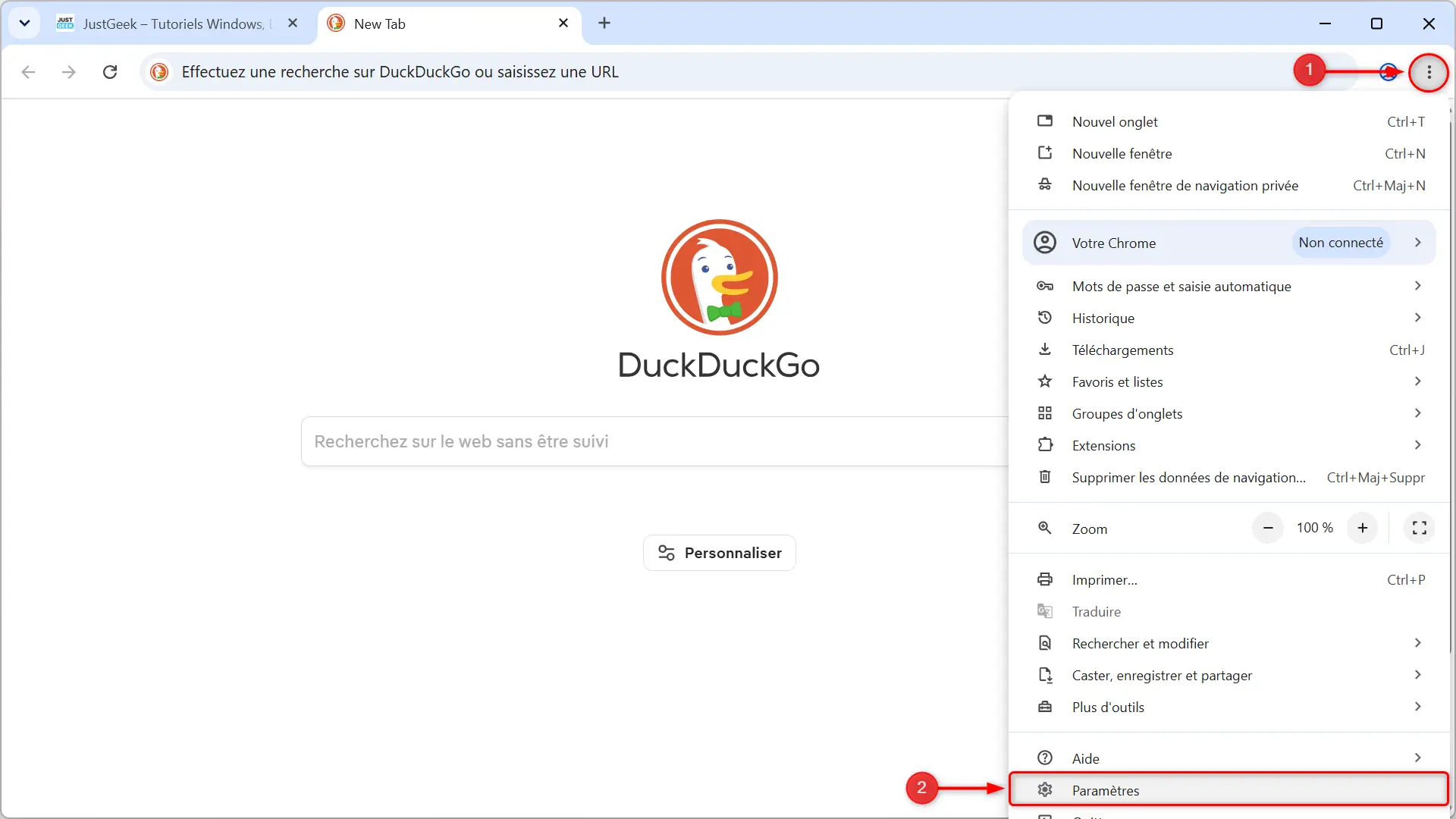
Task: Click the Caster cast-share icon
Action: [x=1045, y=675]
